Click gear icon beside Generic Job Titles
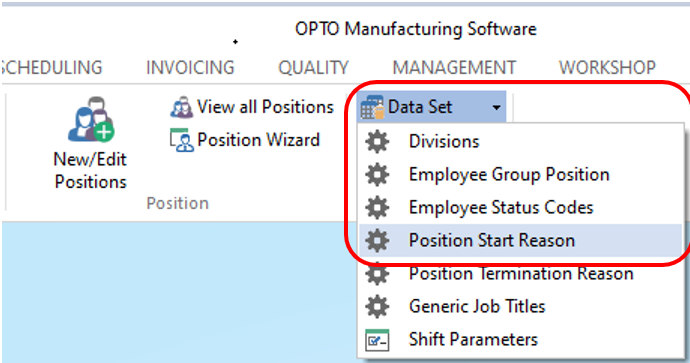This screenshot has width=690, height=363. (377, 307)
